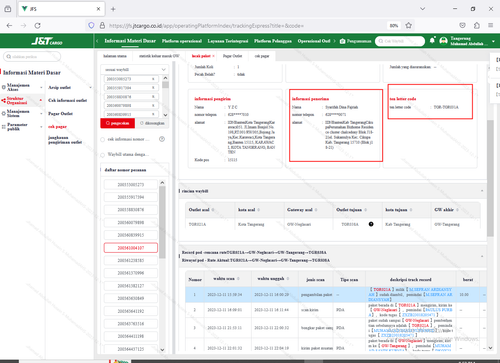500x363 pixels.
Task: Open the user account dropdown arrow
Action: pyautogui.click(x=493, y=42)
